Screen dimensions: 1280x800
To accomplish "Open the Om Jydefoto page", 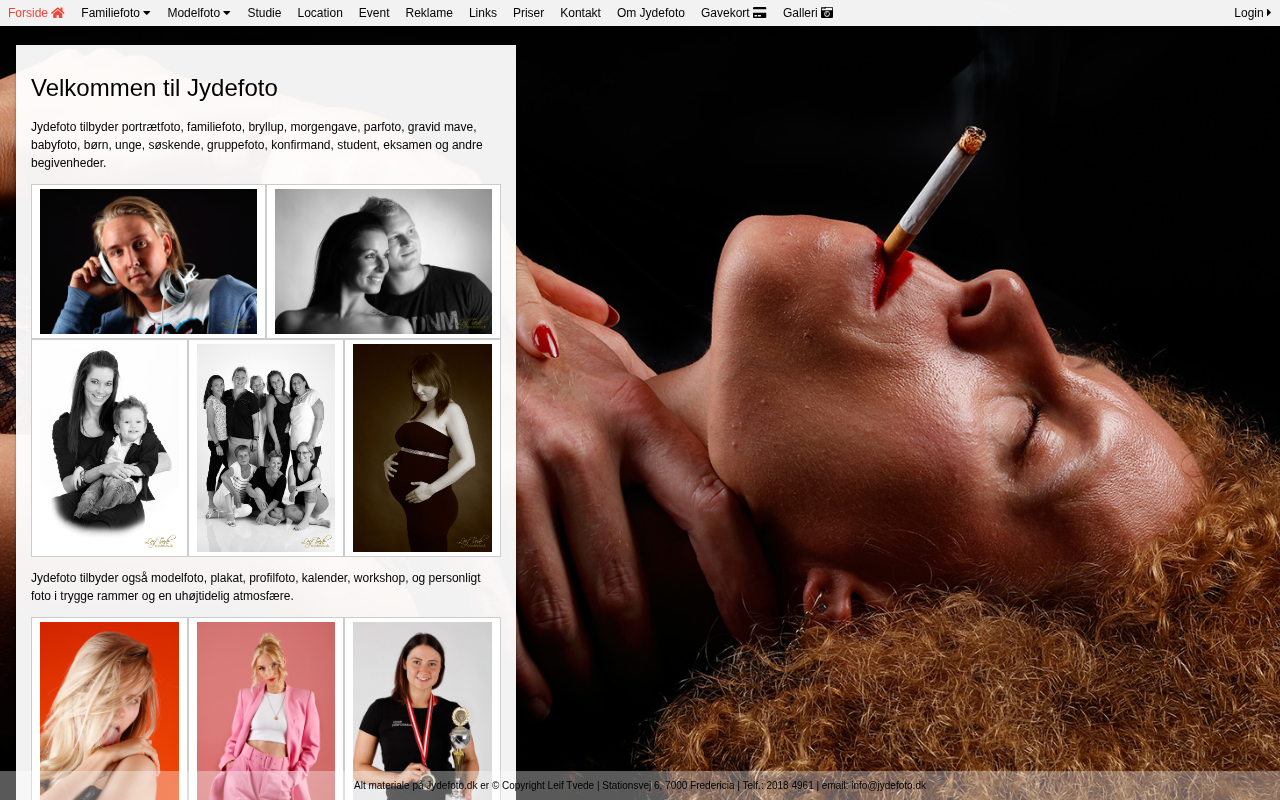I will coord(651,13).
